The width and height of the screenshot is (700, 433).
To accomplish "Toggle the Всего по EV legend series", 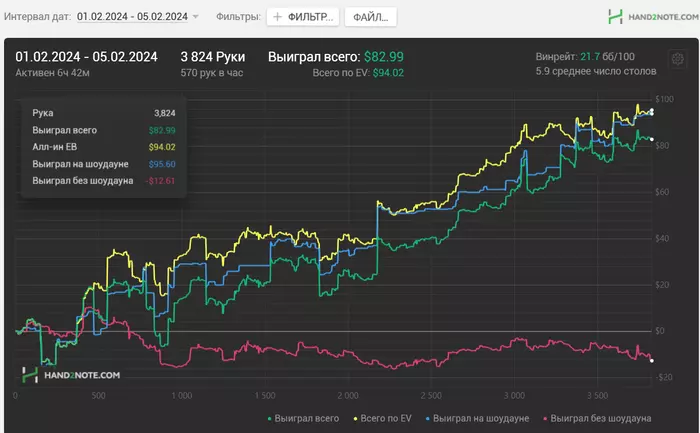I will [x=382, y=419].
